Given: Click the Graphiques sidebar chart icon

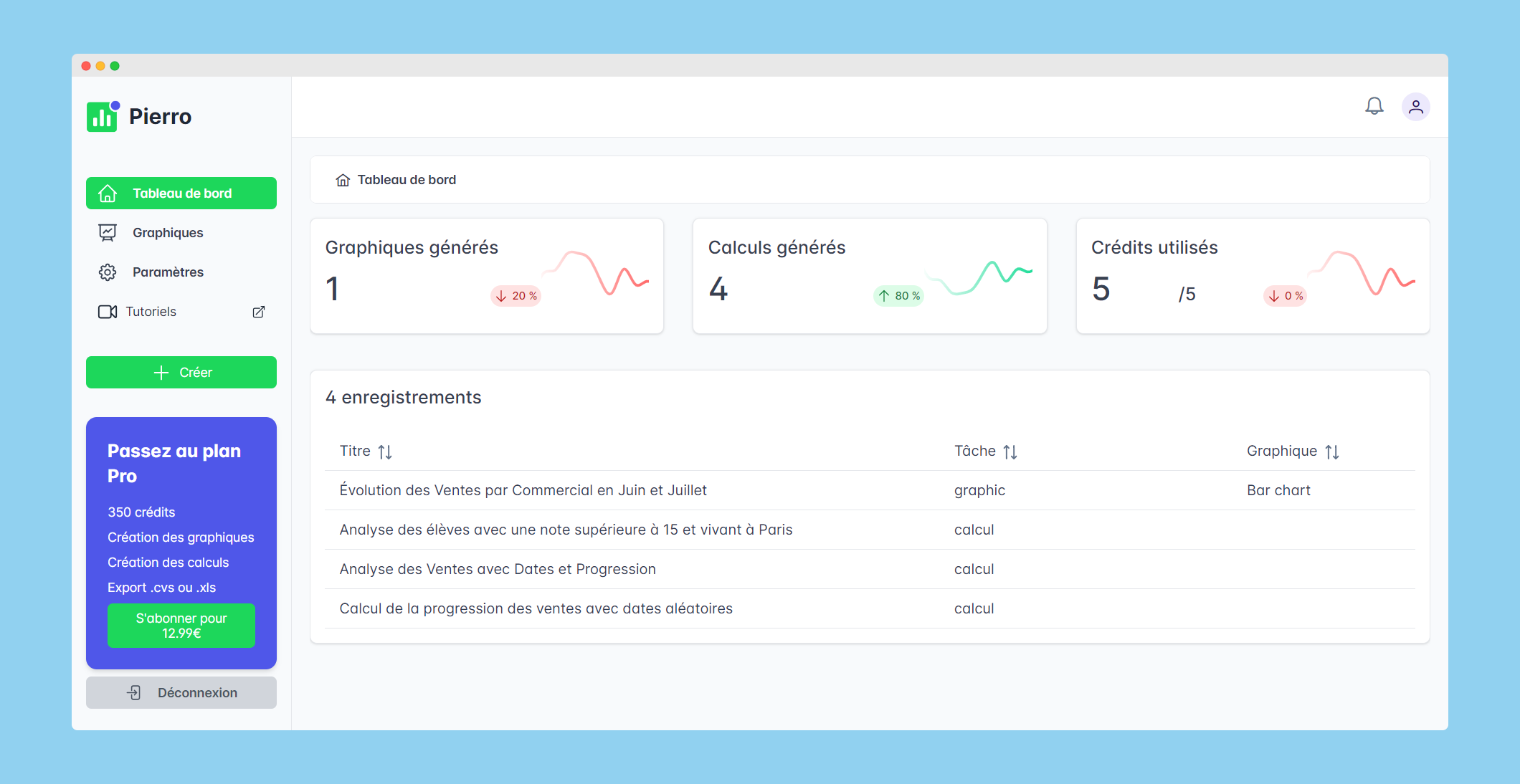Looking at the screenshot, I should click(108, 232).
